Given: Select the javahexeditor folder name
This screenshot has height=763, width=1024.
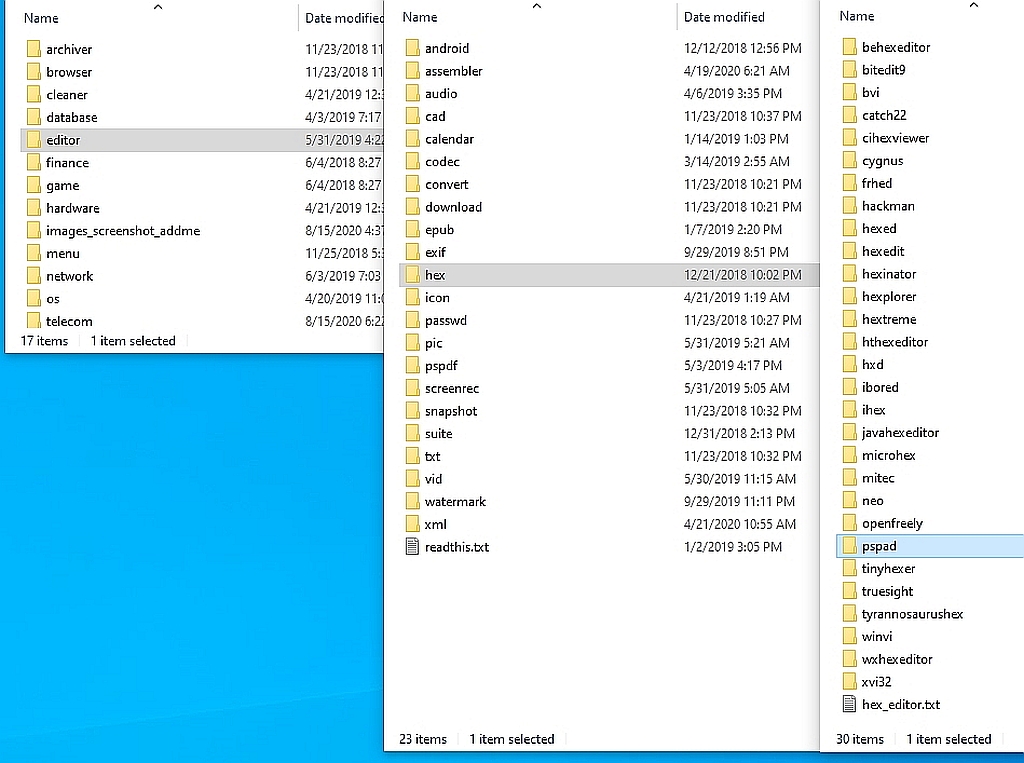Looking at the screenshot, I should (x=900, y=432).
